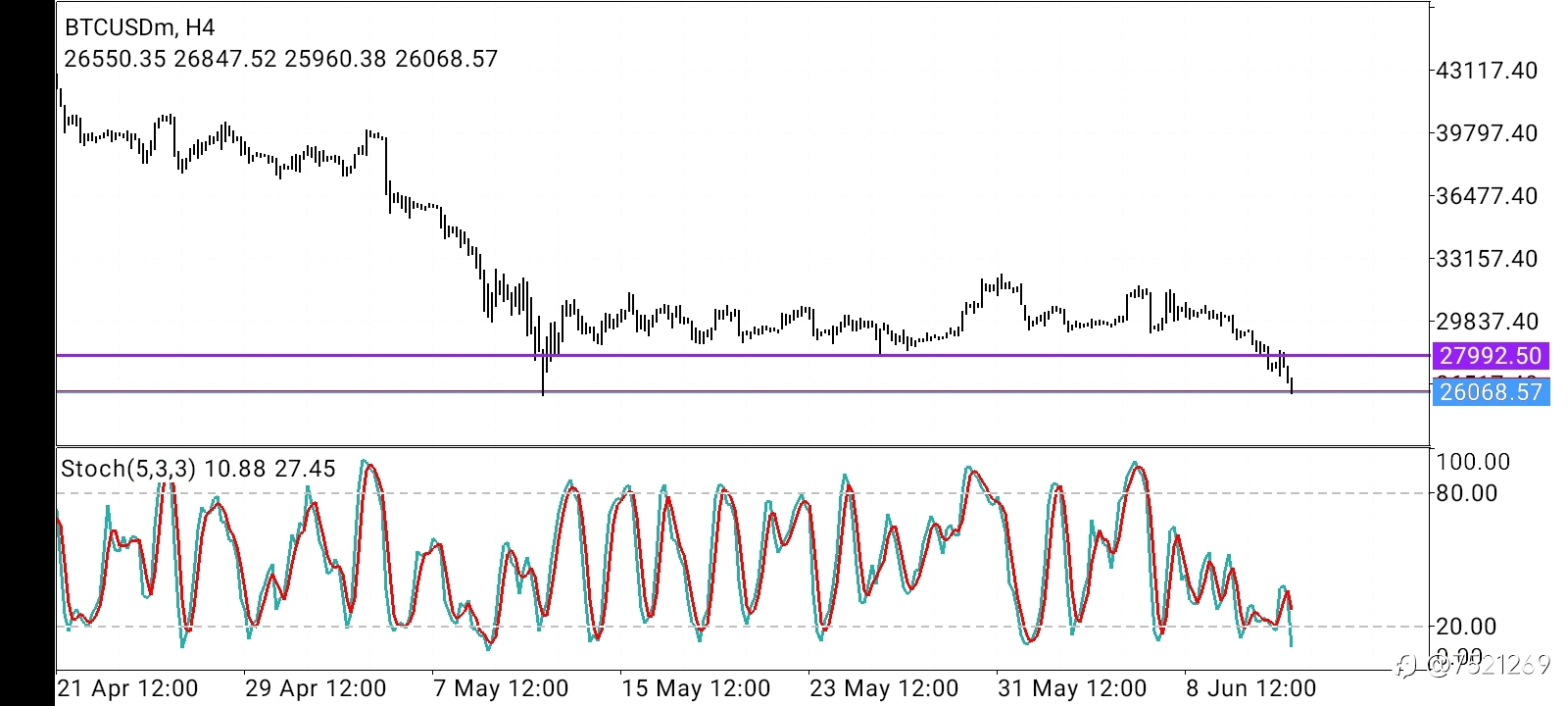Select the 100.00 stochastic scale label
The height and width of the screenshot is (706, 1568).
[1473, 462]
